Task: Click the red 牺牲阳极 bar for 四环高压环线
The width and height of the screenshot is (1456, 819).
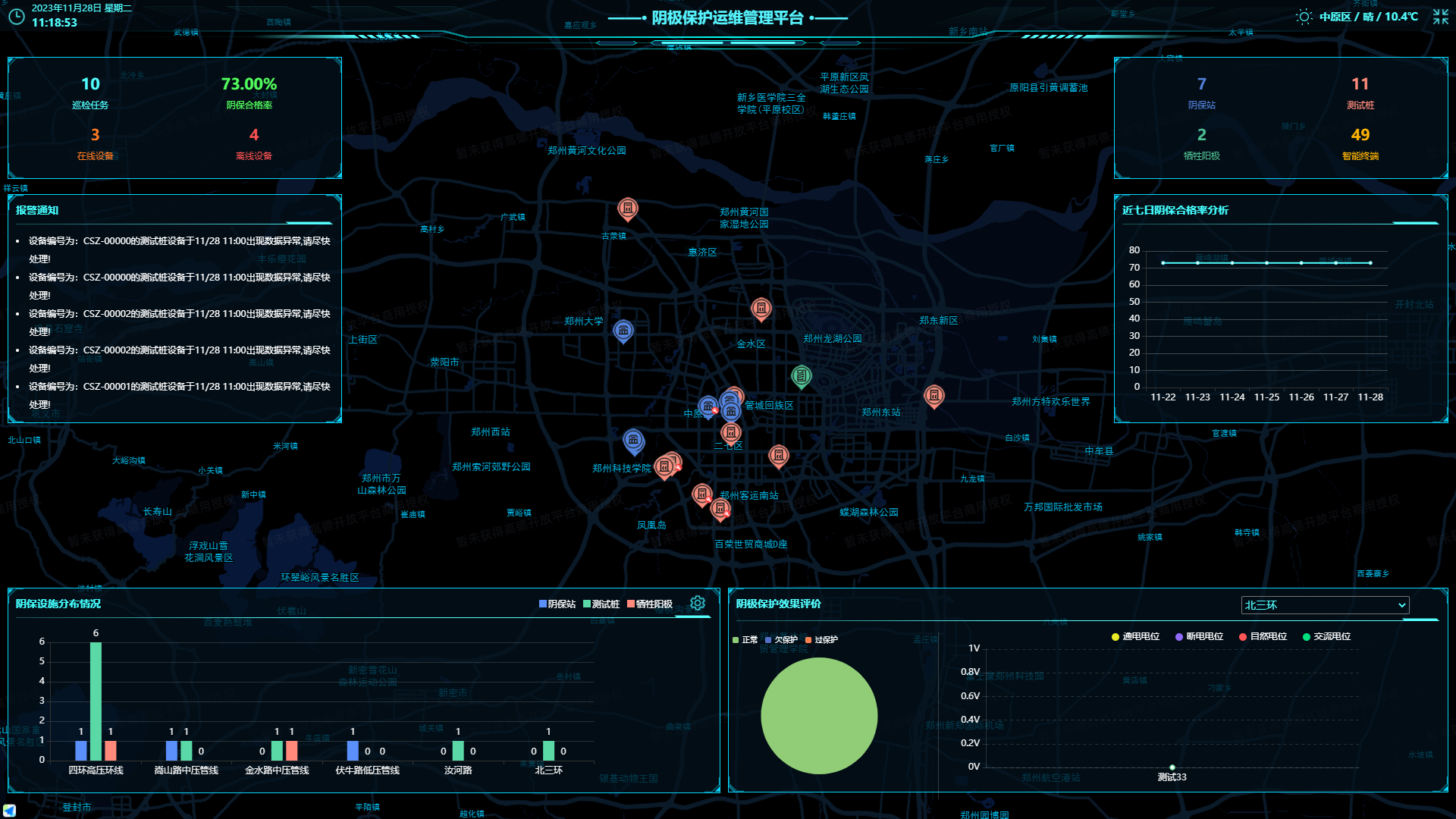Action: pos(111,751)
